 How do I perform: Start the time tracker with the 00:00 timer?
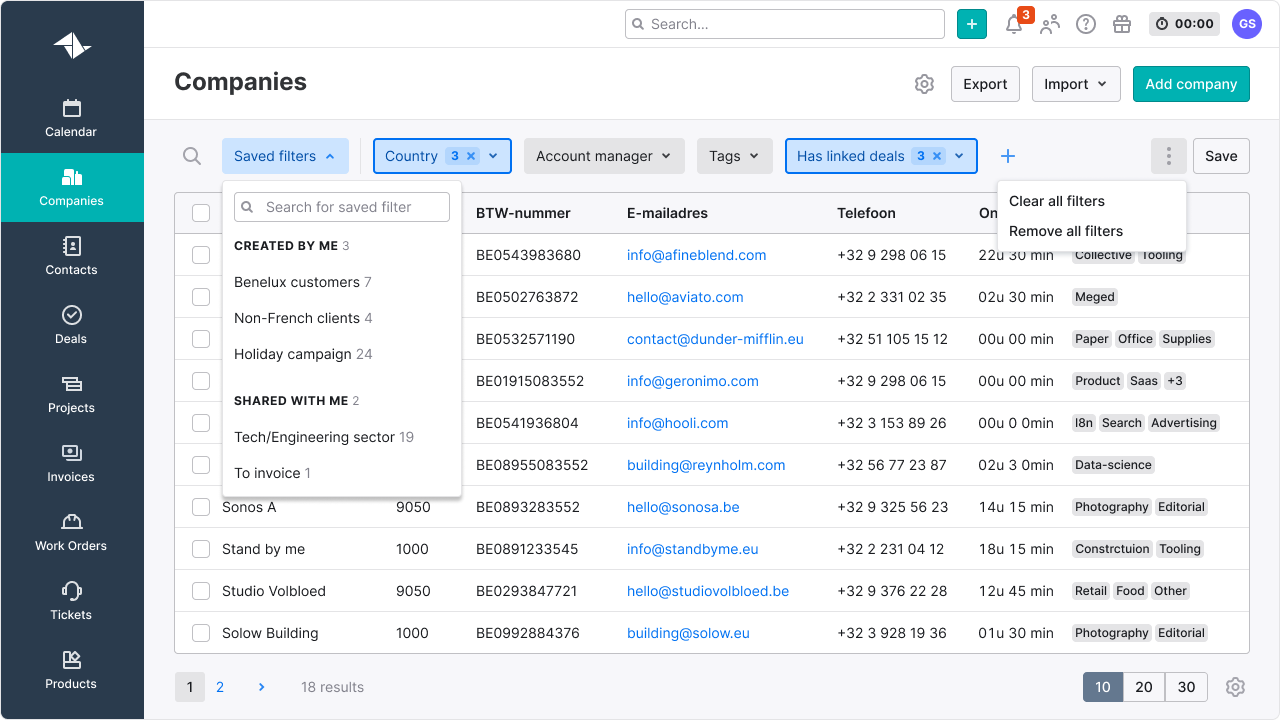coord(1184,23)
